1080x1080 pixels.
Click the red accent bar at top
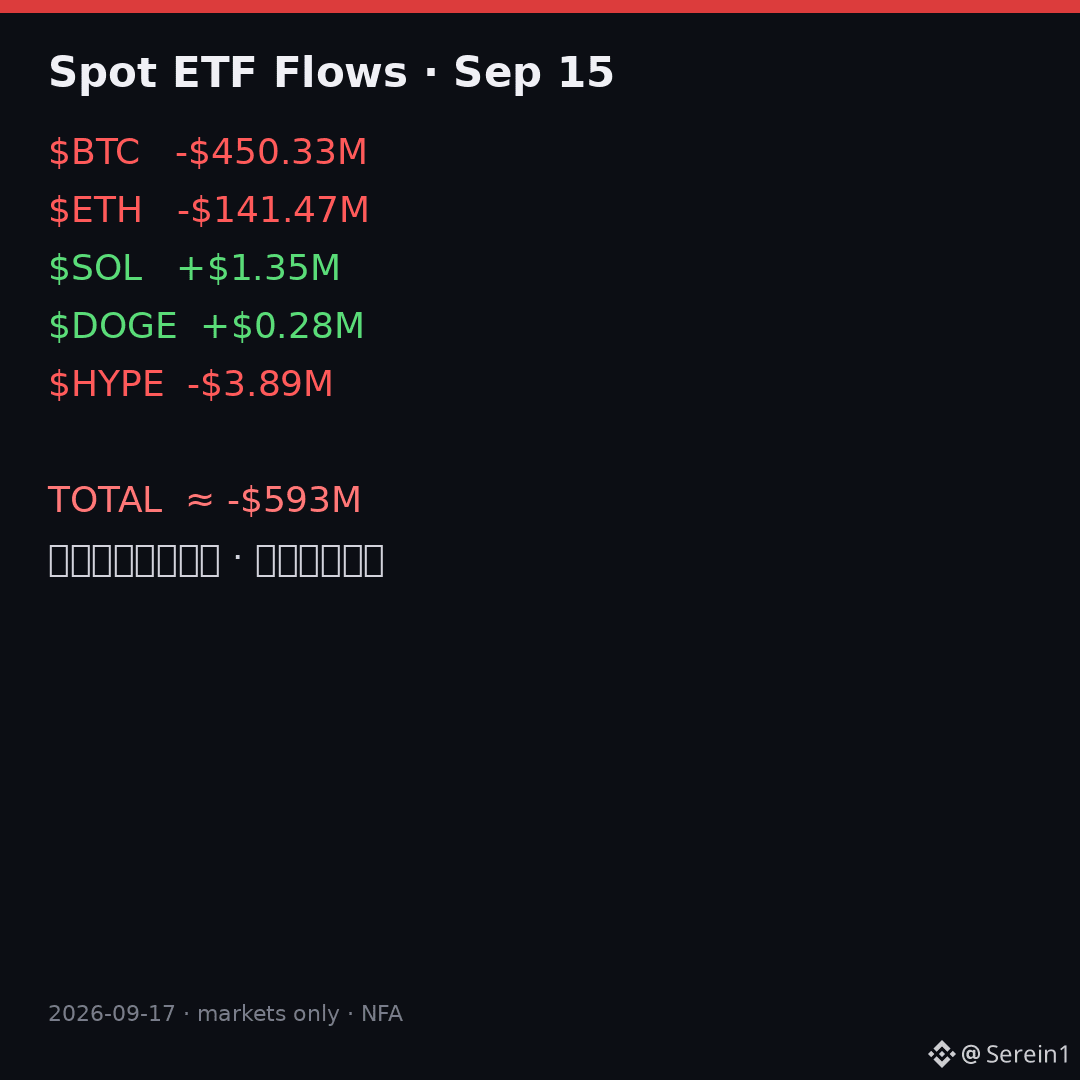click(540, 6)
